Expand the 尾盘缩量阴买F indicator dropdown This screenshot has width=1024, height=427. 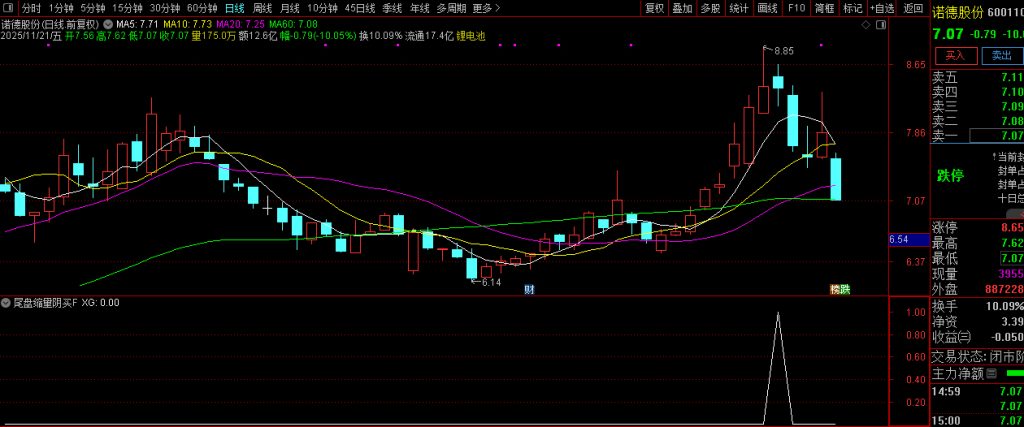[6, 302]
